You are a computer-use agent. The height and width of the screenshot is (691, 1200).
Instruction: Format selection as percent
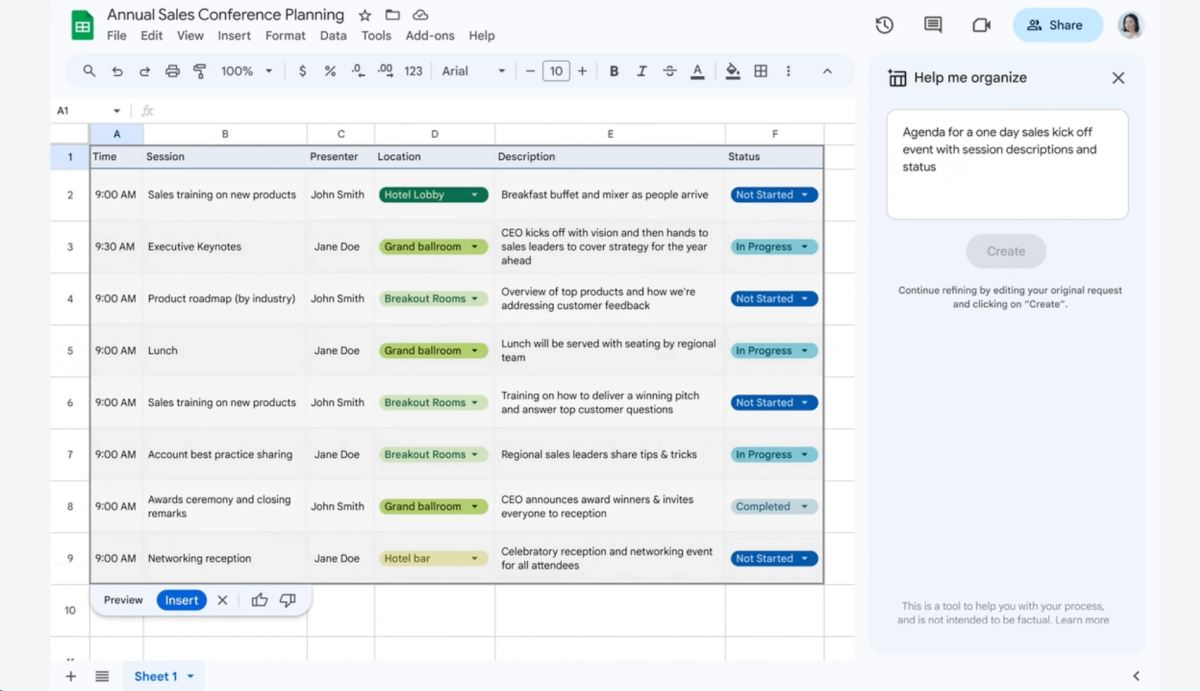point(330,71)
